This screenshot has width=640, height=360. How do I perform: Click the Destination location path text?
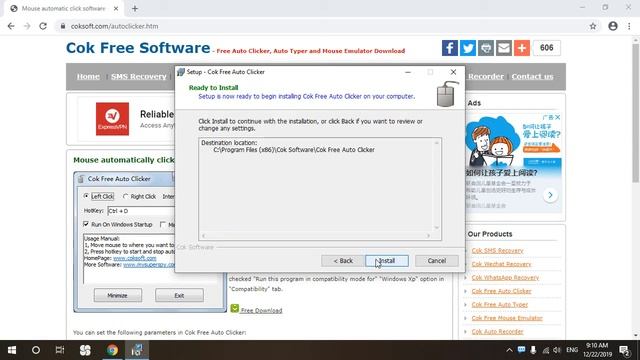tap(294, 150)
